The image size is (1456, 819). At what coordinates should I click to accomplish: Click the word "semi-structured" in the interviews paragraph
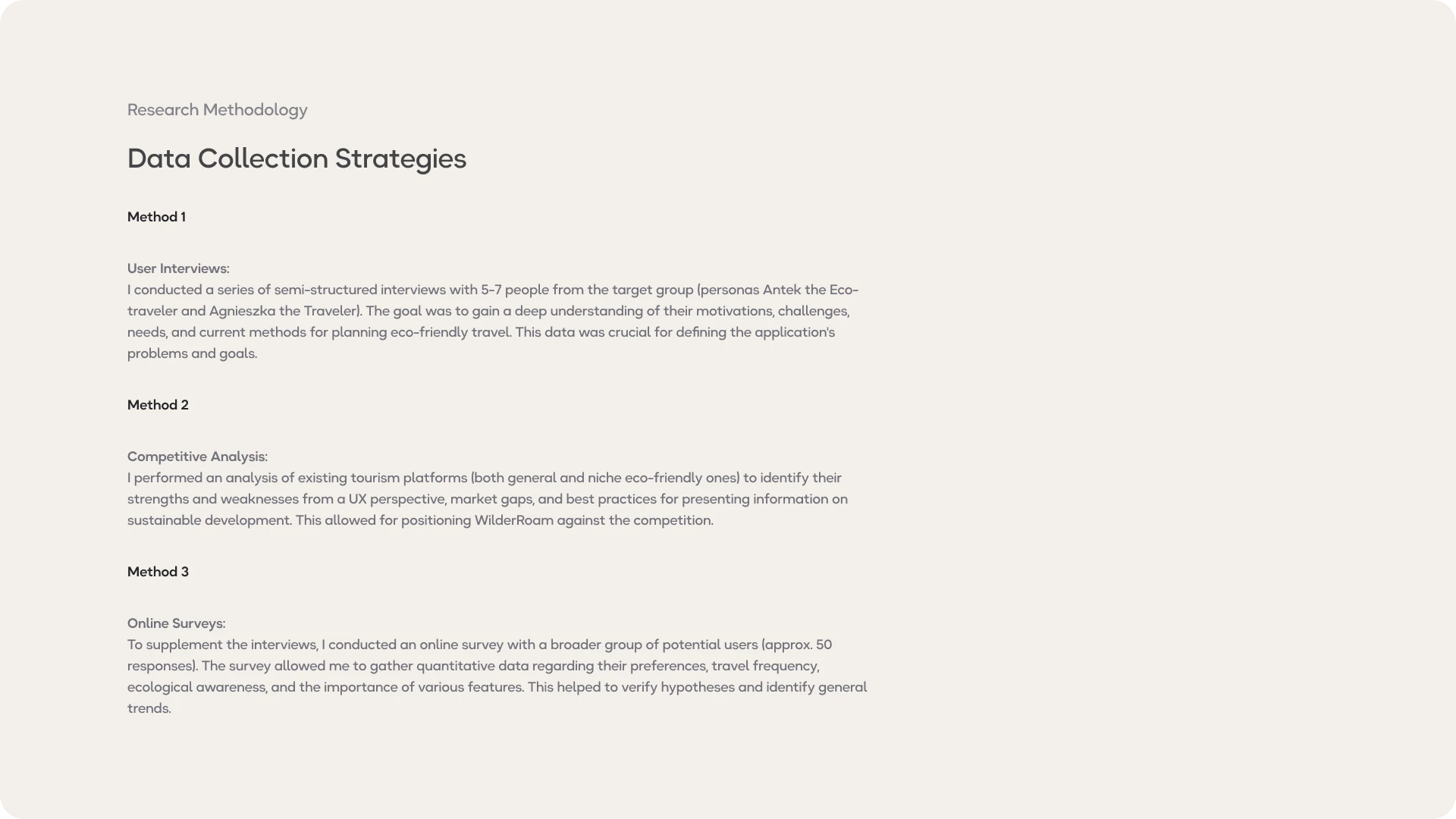(x=325, y=290)
